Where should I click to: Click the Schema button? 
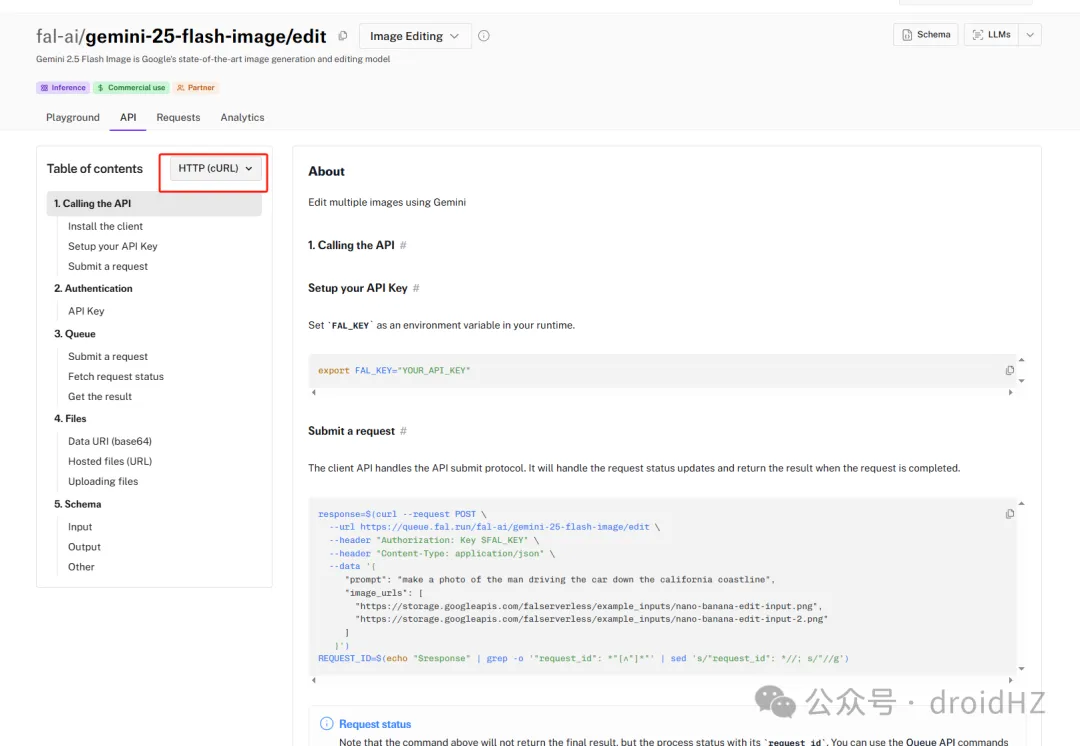(x=925, y=35)
